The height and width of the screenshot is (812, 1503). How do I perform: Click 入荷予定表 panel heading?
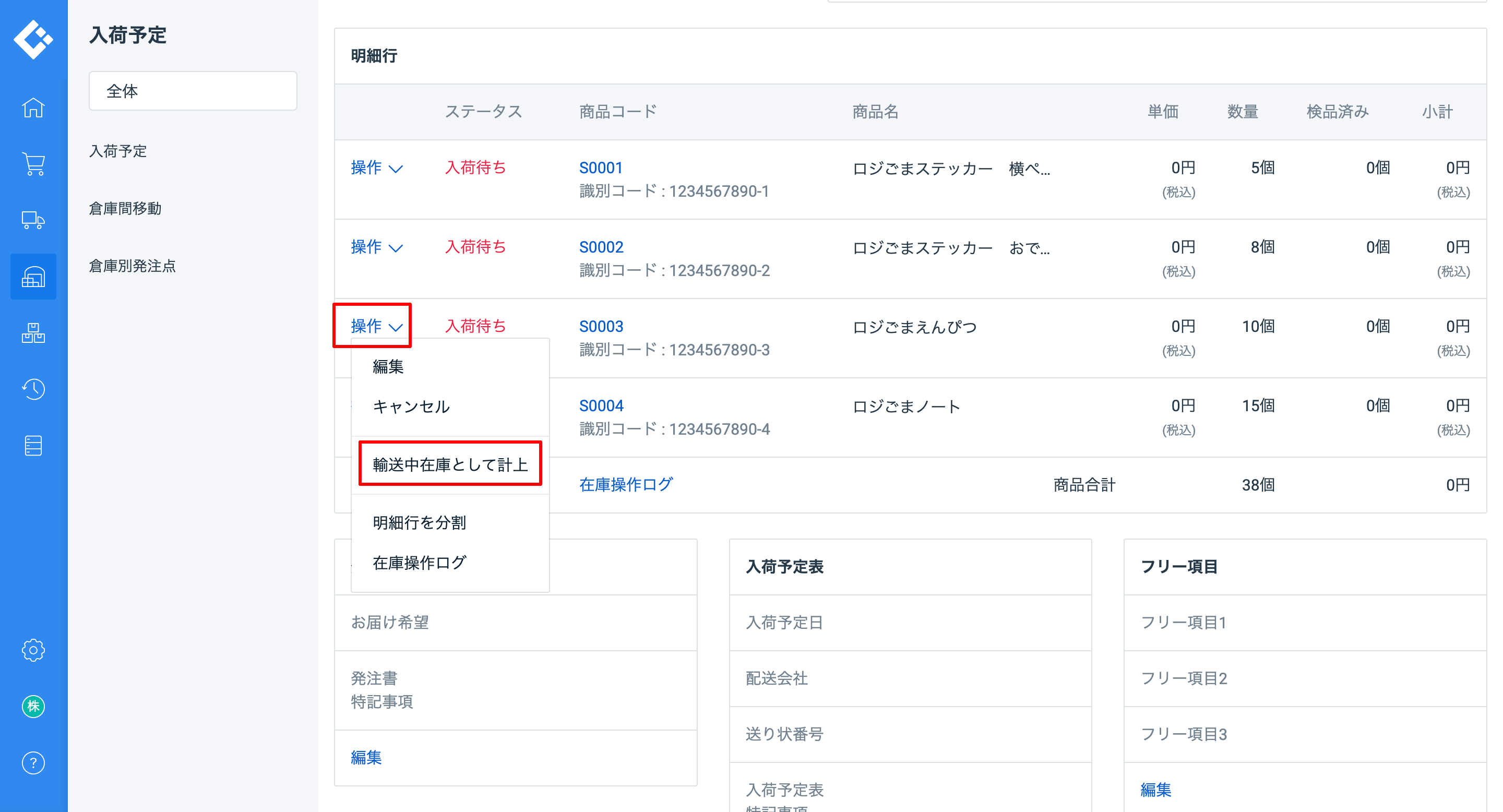pyautogui.click(x=784, y=566)
